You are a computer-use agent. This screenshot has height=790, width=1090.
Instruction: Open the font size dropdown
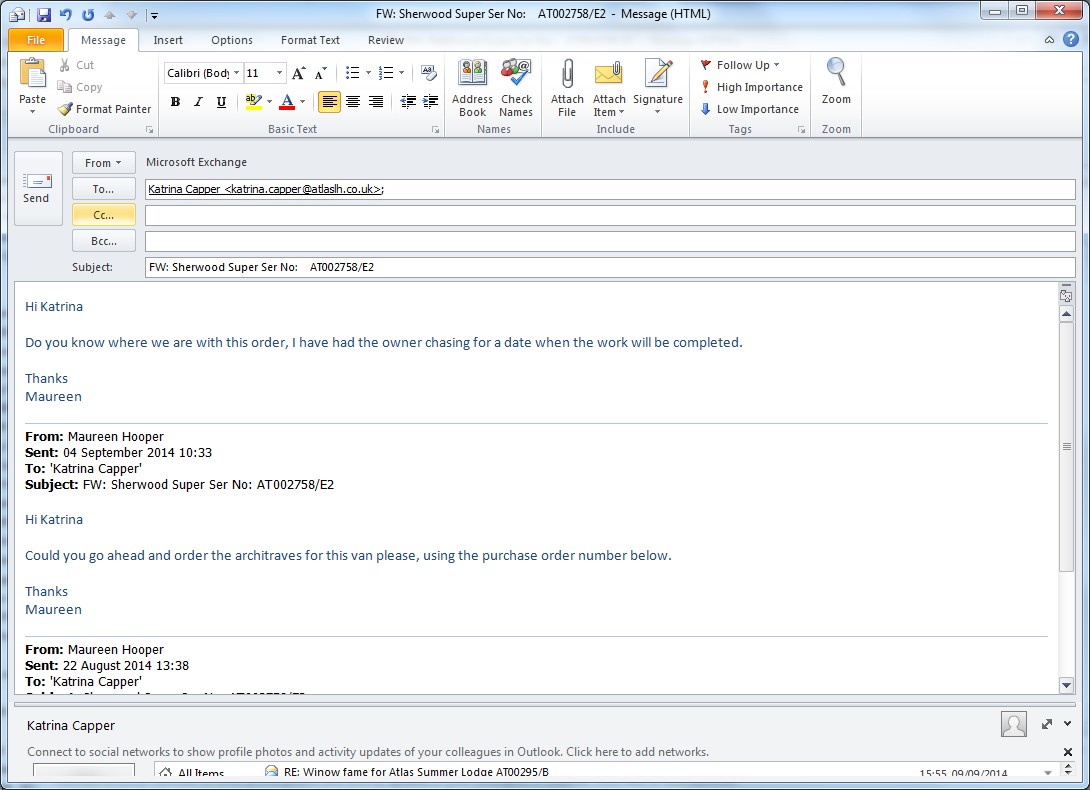279,73
